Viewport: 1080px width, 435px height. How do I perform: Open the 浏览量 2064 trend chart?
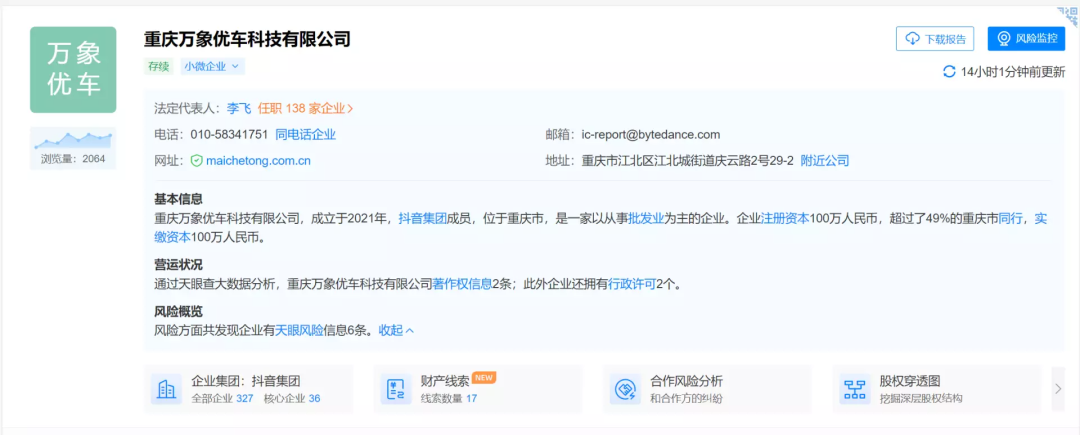73,147
